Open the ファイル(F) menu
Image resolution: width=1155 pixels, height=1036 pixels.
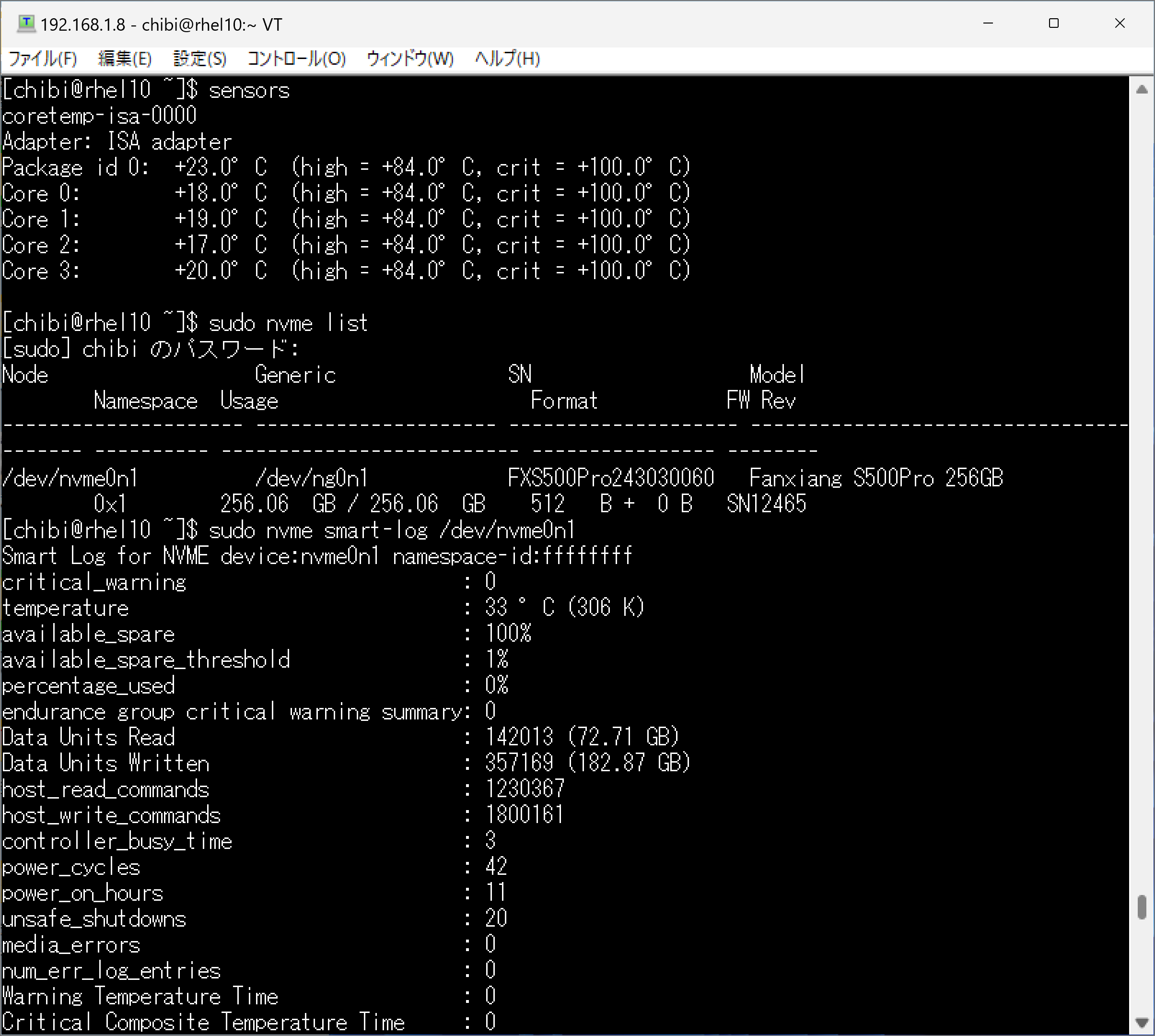point(43,59)
